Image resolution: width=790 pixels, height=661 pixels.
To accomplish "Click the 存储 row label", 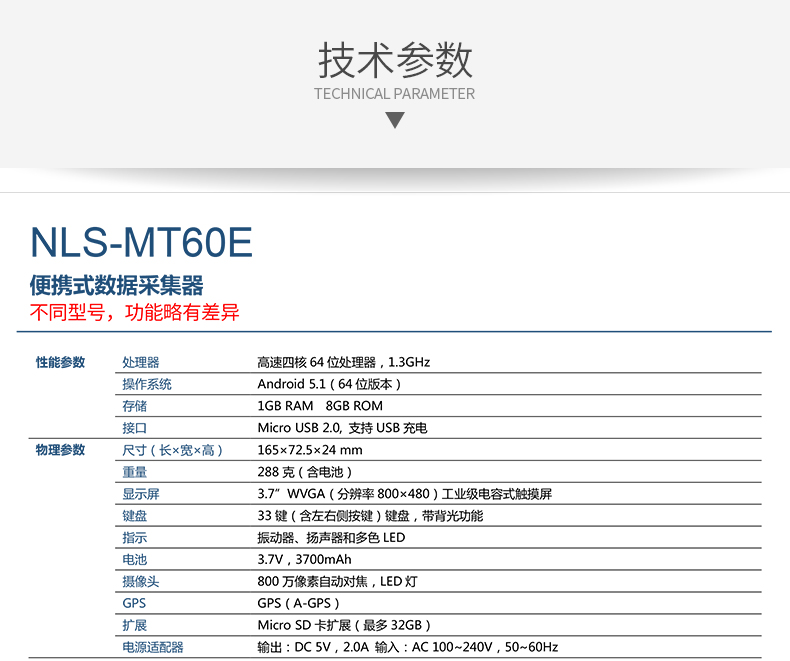I will pos(135,406).
